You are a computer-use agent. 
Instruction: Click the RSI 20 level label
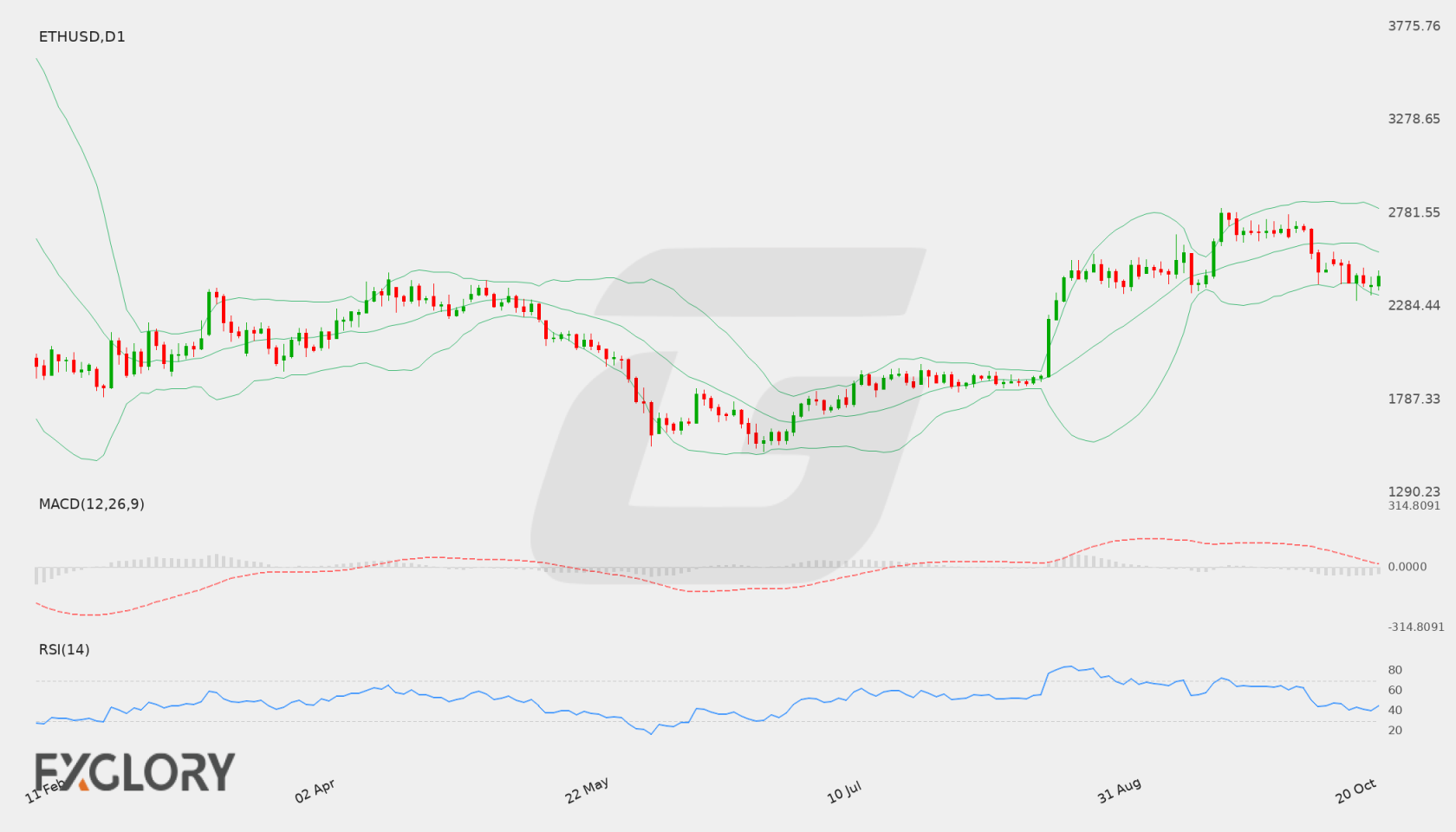pos(1395,730)
